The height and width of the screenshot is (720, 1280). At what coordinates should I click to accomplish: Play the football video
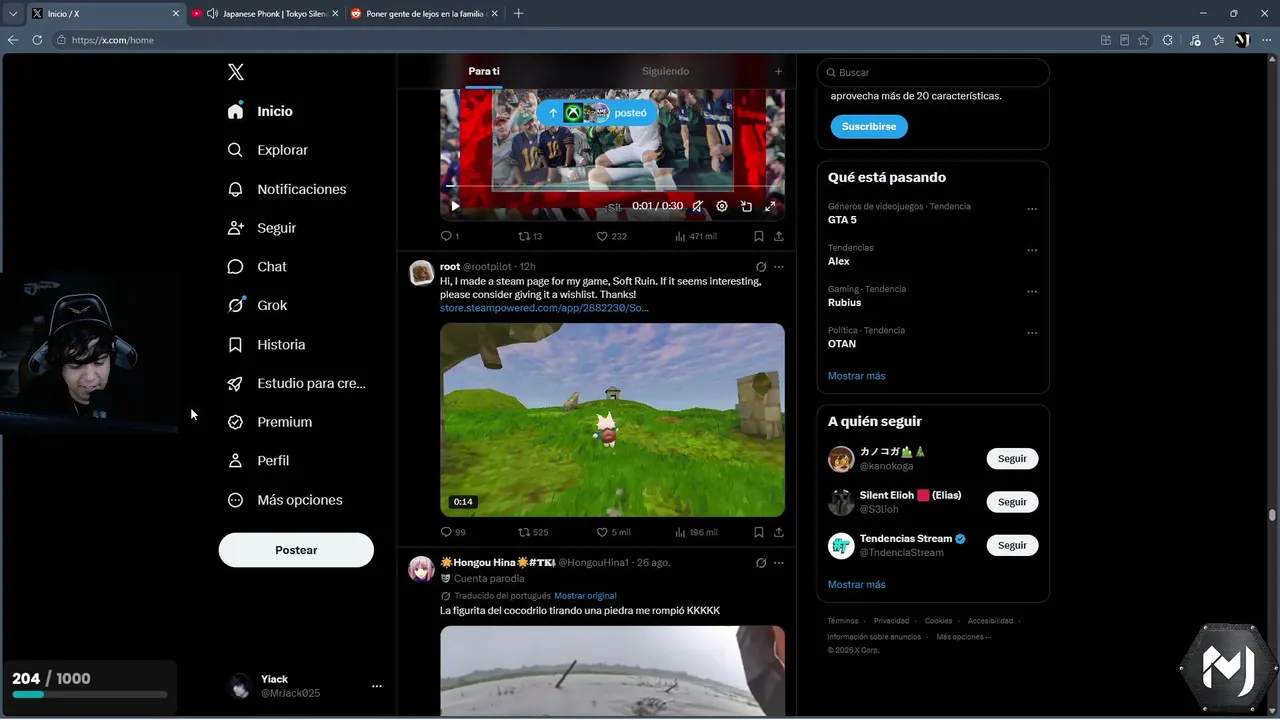(455, 206)
